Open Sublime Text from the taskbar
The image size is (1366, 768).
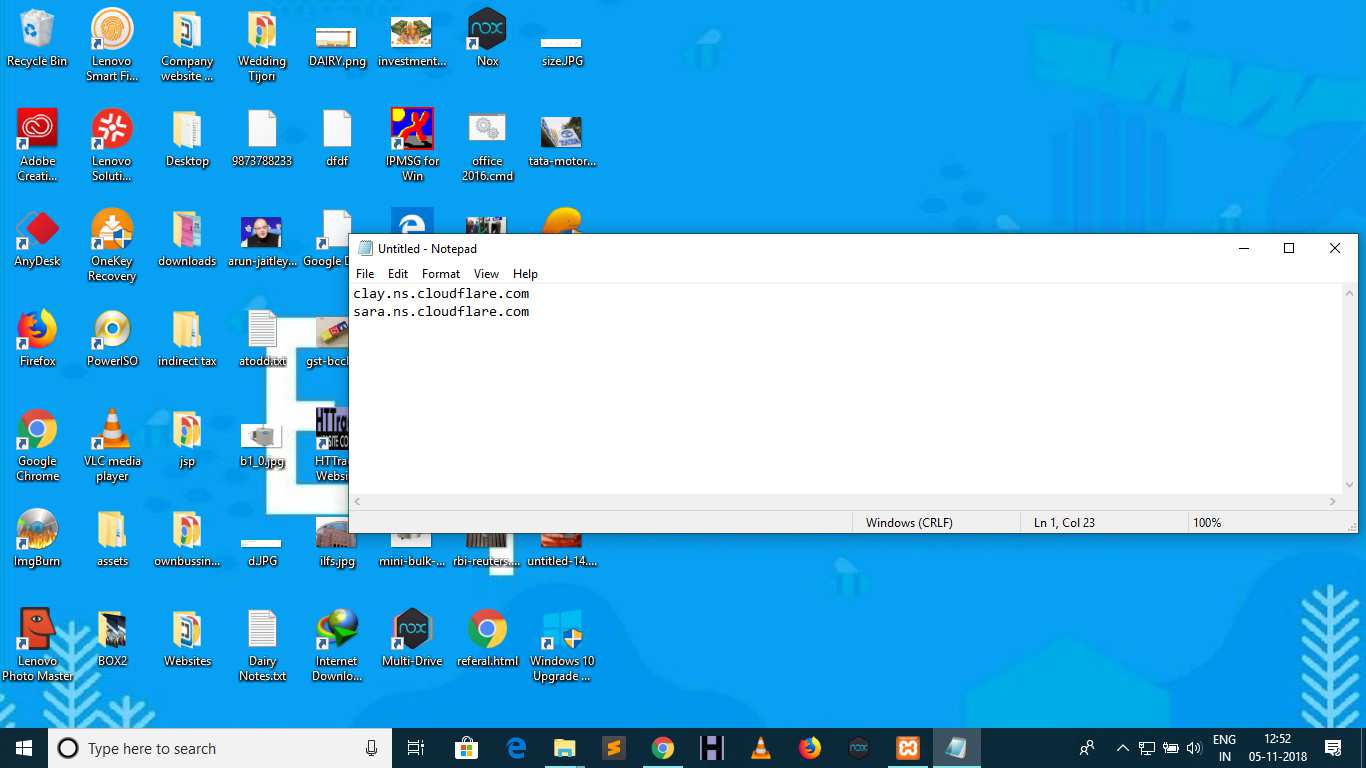613,748
